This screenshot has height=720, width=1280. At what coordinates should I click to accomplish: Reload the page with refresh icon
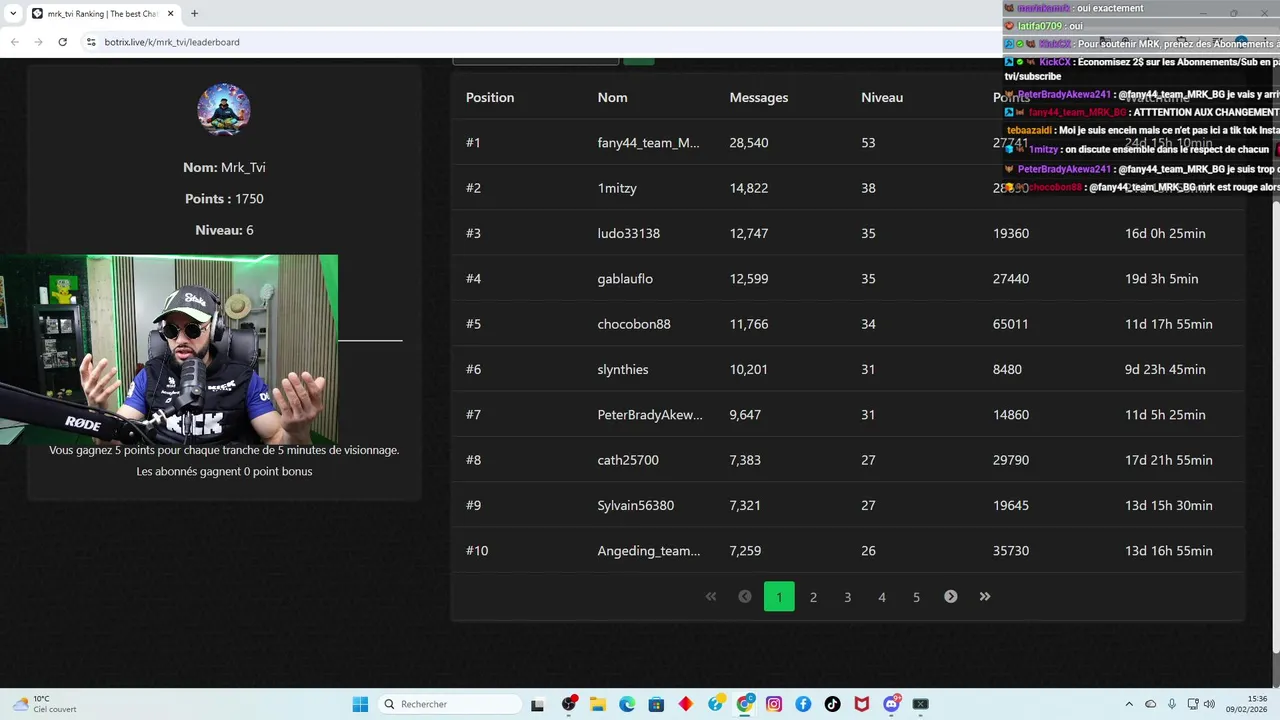point(62,42)
